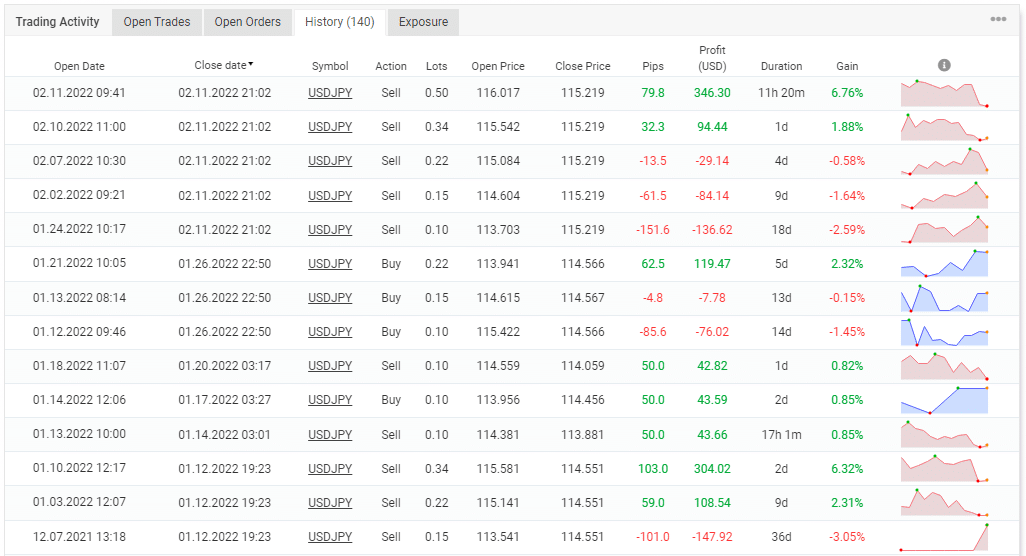
Task: Sort table by Lots header
Action: pos(436,66)
